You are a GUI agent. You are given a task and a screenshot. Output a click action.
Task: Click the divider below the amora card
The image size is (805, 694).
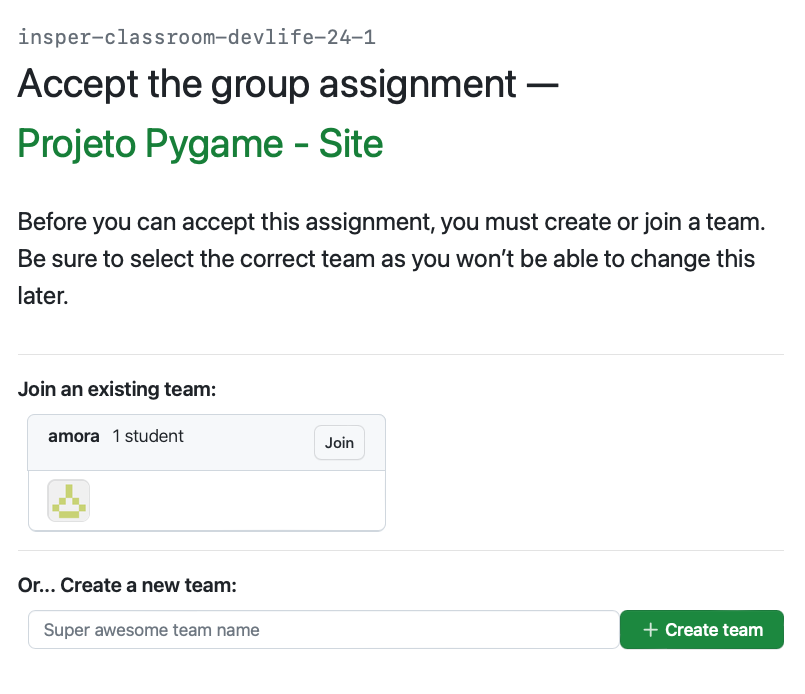tap(400, 550)
